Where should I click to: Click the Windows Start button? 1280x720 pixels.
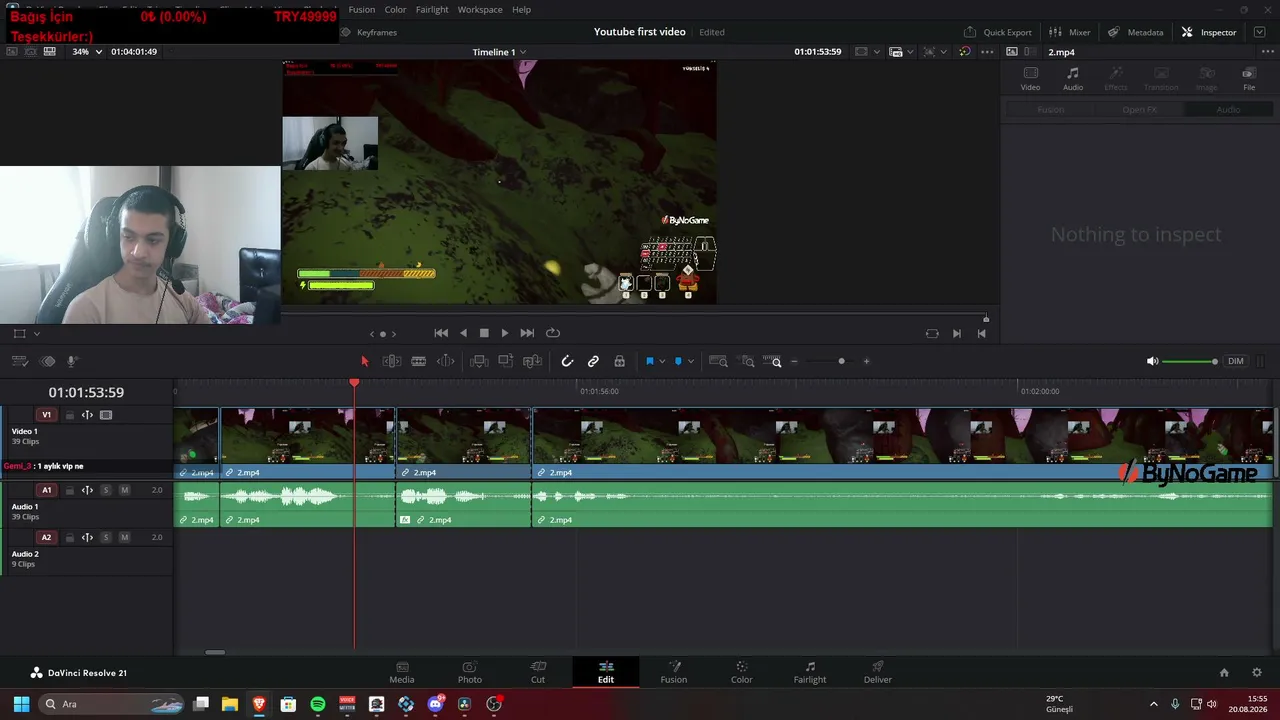(x=21, y=704)
